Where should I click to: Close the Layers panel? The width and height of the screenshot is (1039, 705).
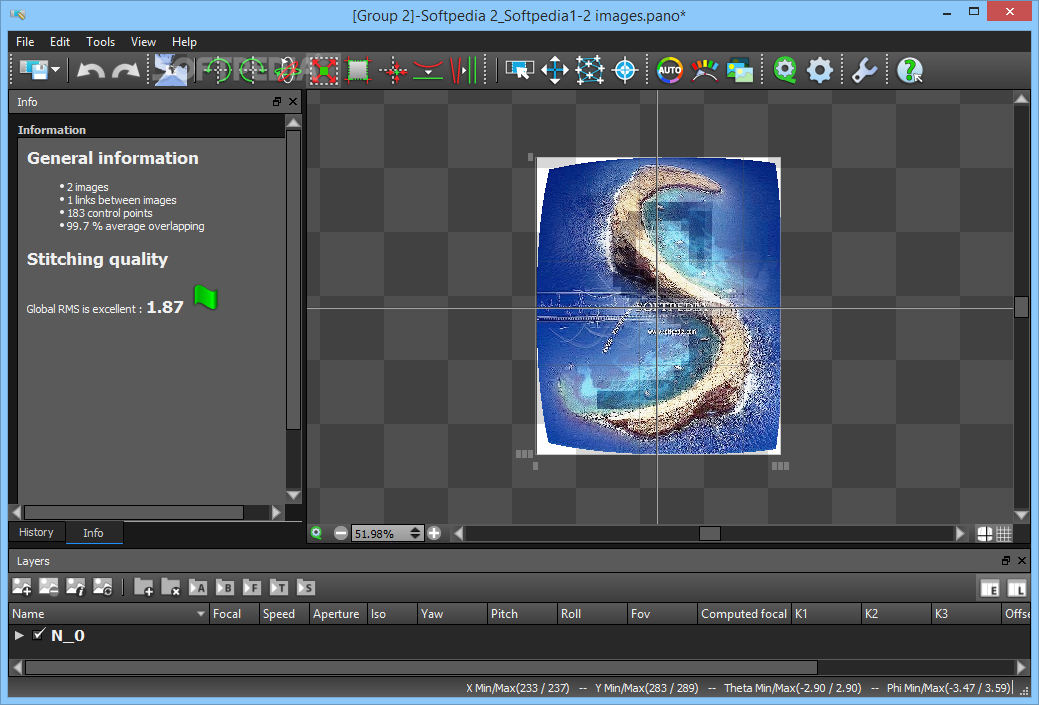[1022, 561]
